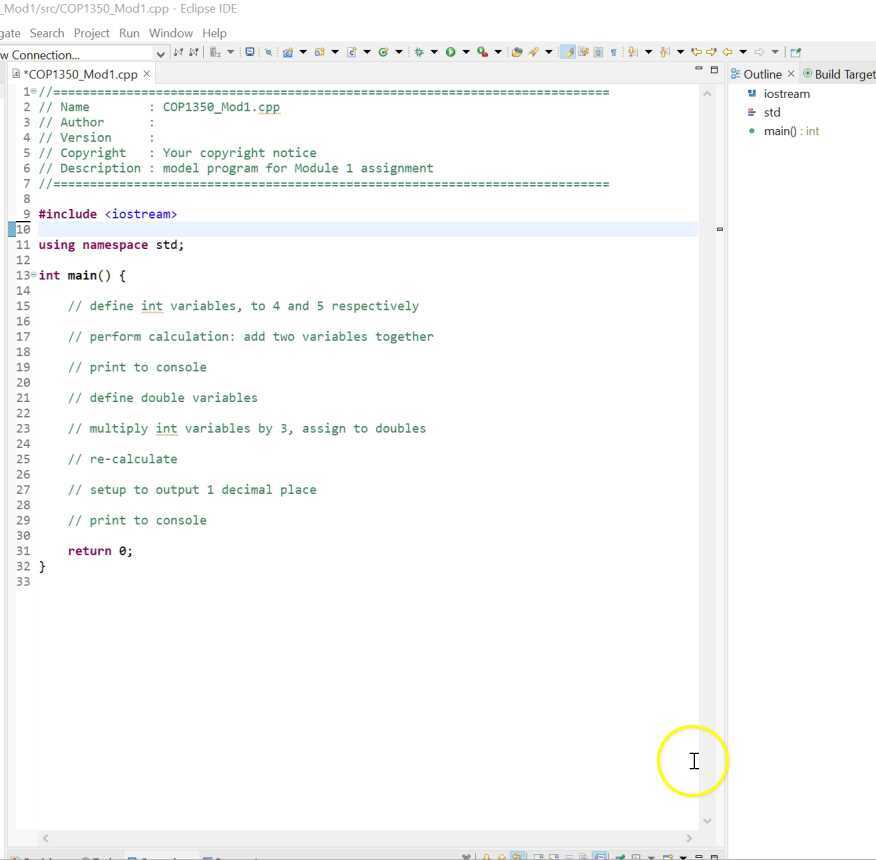Click the Open Terminal monitor icon
Image resolution: width=876 pixels, height=860 pixels.
[250, 52]
